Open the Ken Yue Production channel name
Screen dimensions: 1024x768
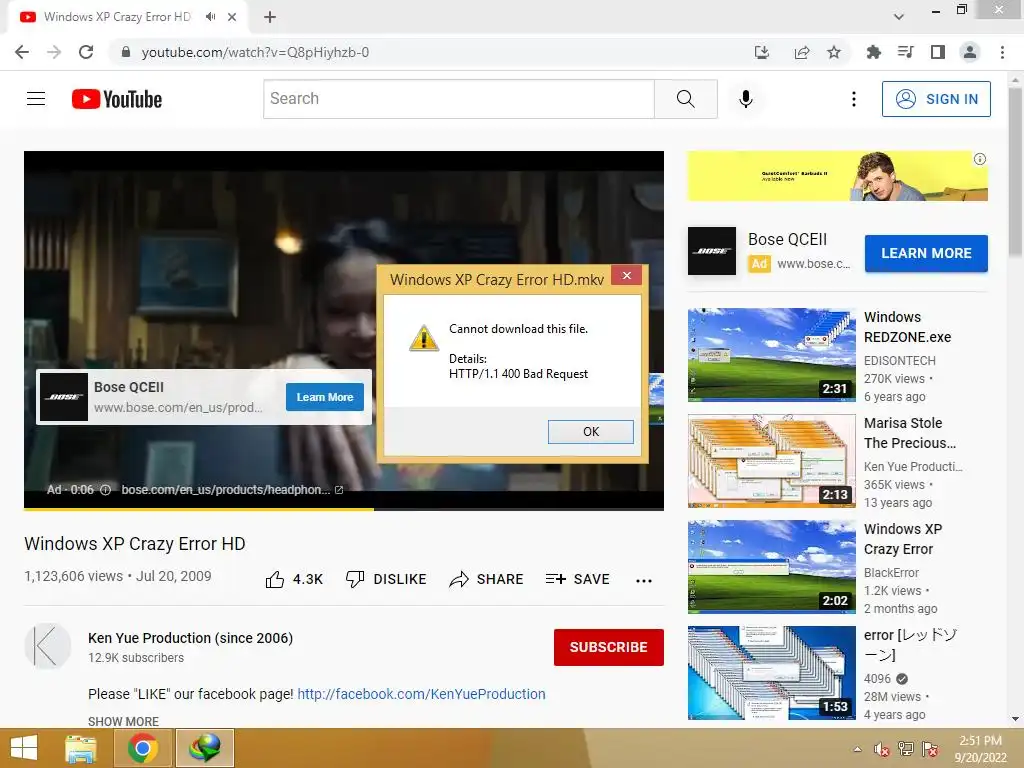(190, 638)
